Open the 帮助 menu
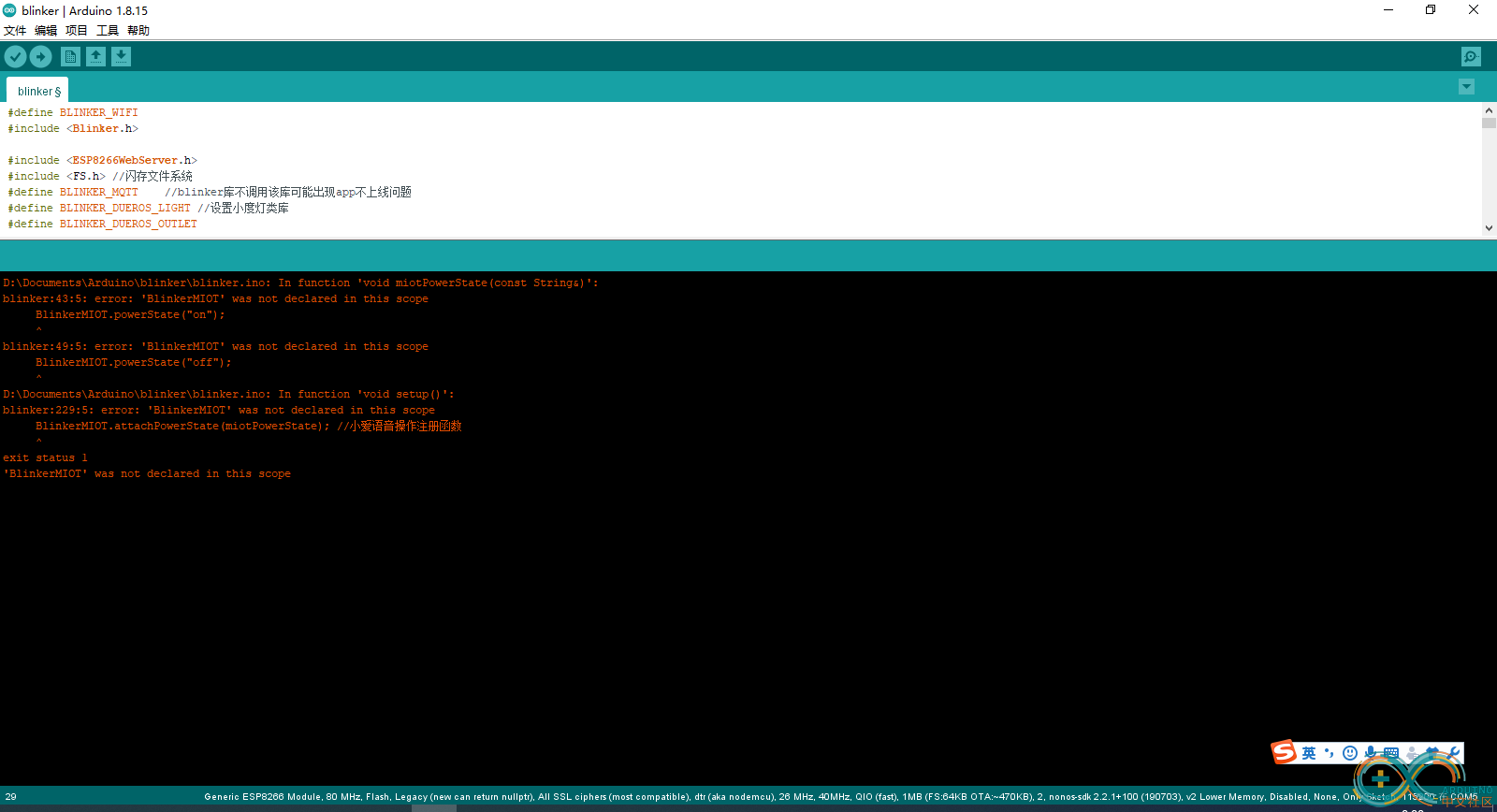The height and width of the screenshot is (812, 1497). [x=138, y=31]
